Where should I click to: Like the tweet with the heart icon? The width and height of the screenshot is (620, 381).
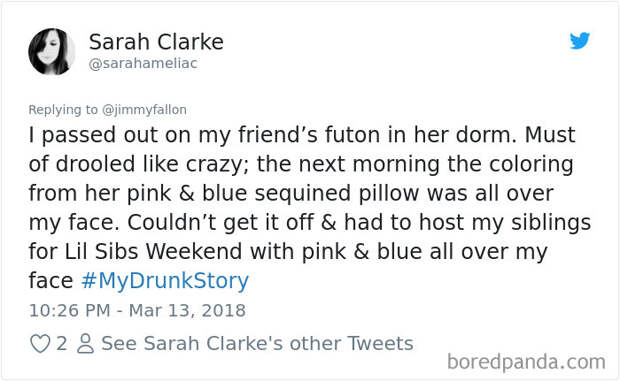coord(40,343)
